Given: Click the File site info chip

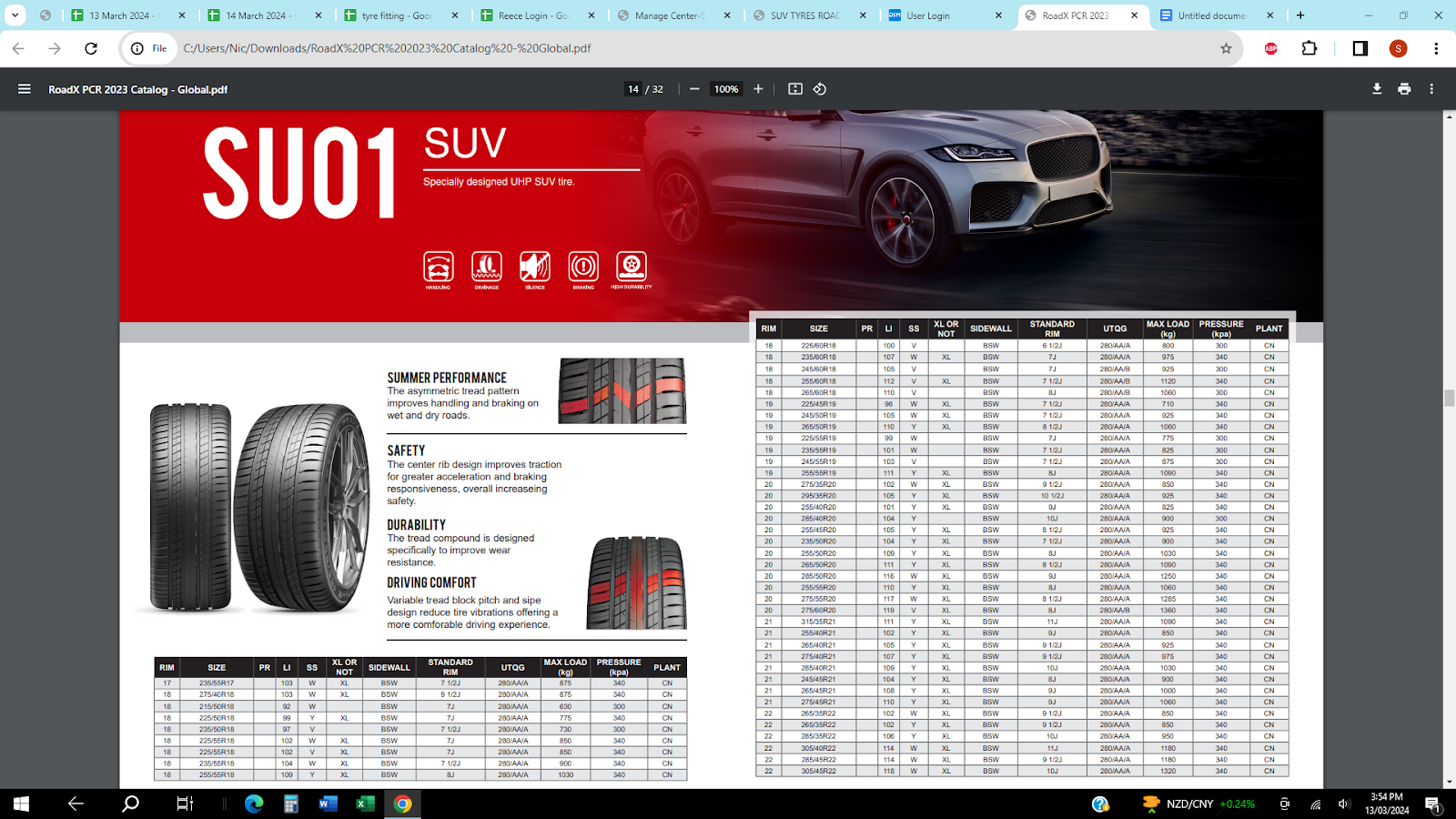Looking at the screenshot, I should 149,48.
